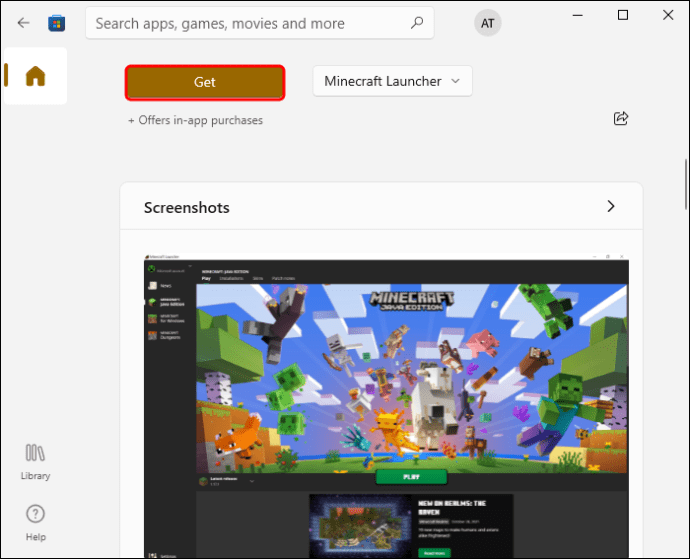Click the vertical scrollbar thumb
690x559 pixels.
686,185
